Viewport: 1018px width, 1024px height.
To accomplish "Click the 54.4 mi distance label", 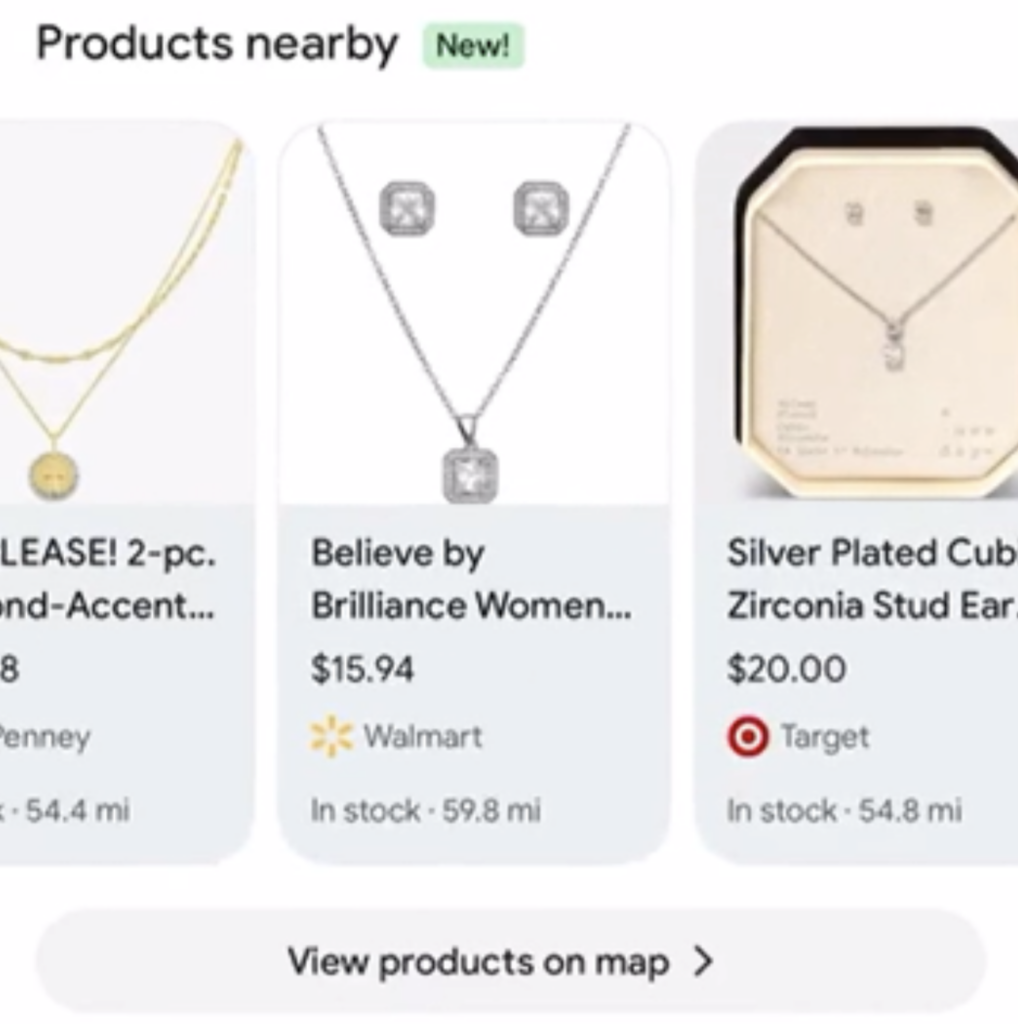I will click(76, 810).
